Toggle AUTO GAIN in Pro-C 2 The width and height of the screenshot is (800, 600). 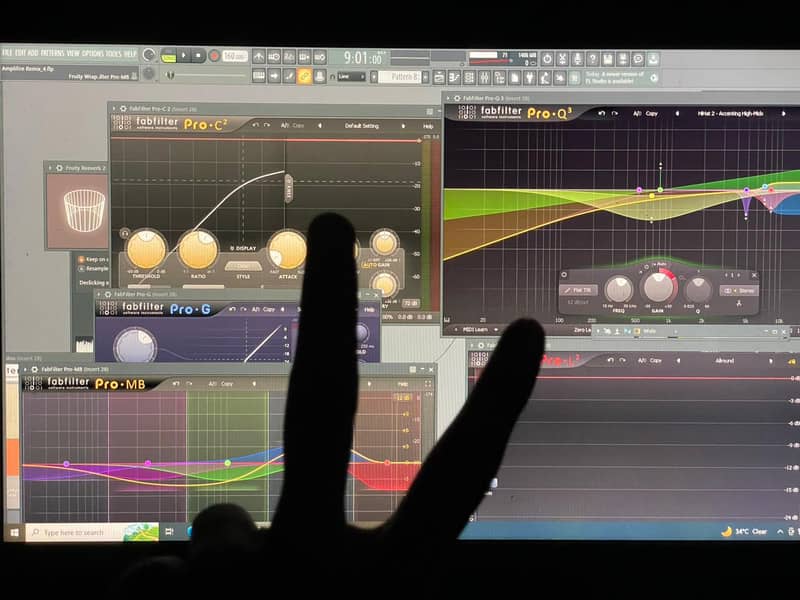(x=376, y=265)
